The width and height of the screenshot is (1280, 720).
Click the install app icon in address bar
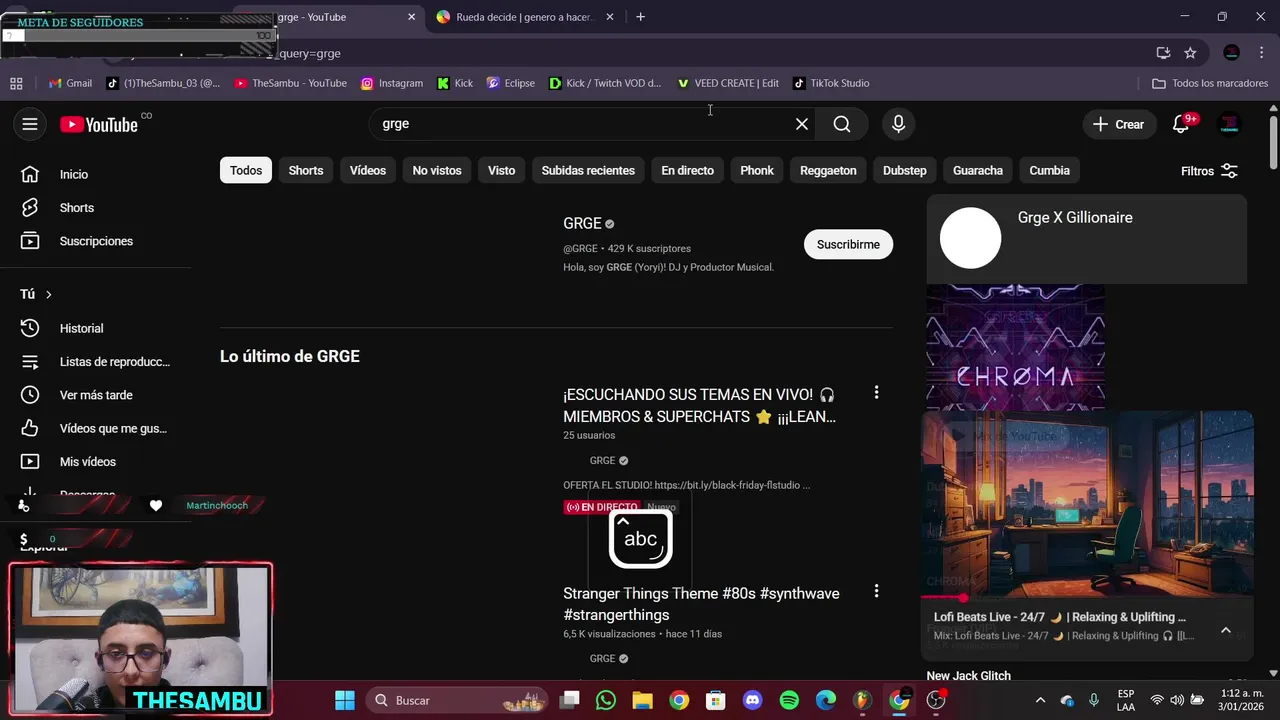(1163, 53)
